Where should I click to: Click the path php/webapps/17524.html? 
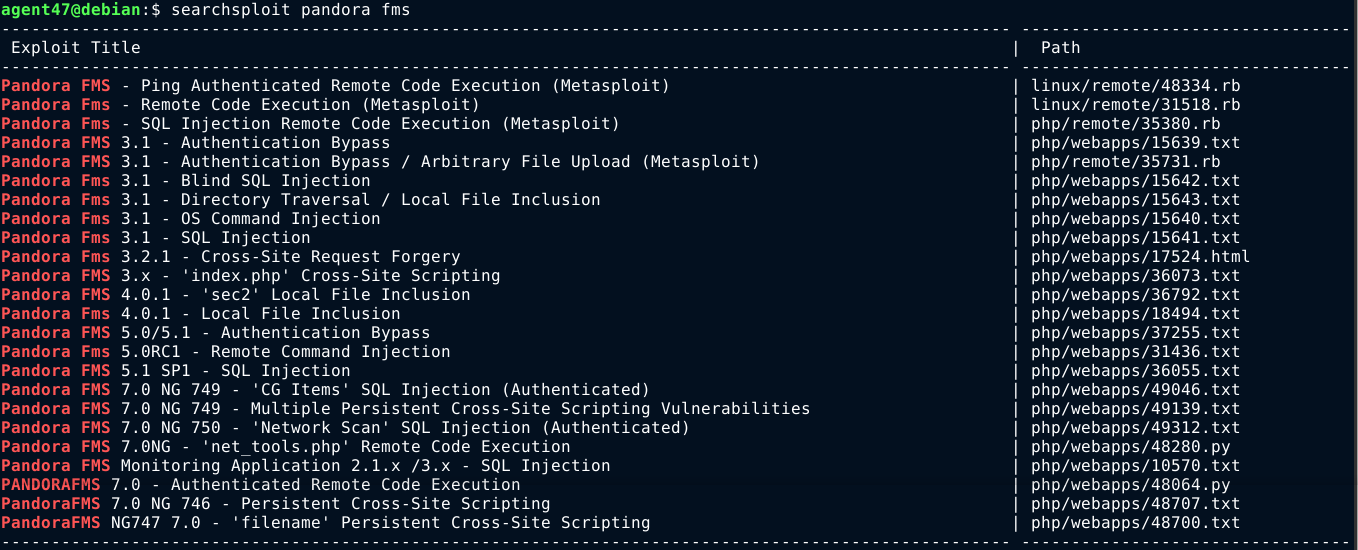(1140, 257)
